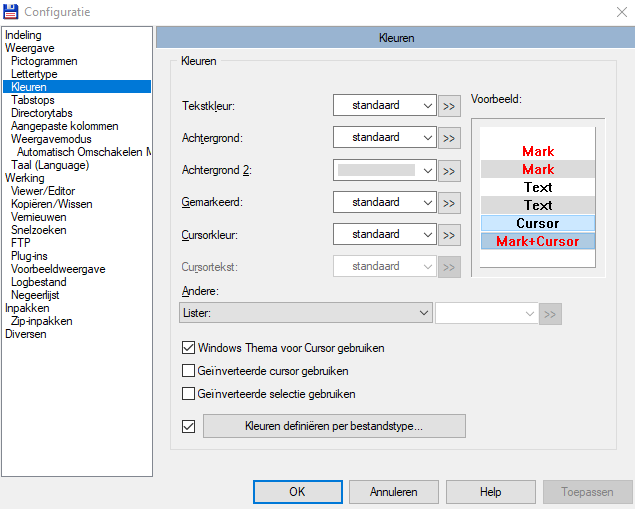Open the Vernieuwen settings page
The height and width of the screenshot is (509, 635).
click(x=38, y=217)
